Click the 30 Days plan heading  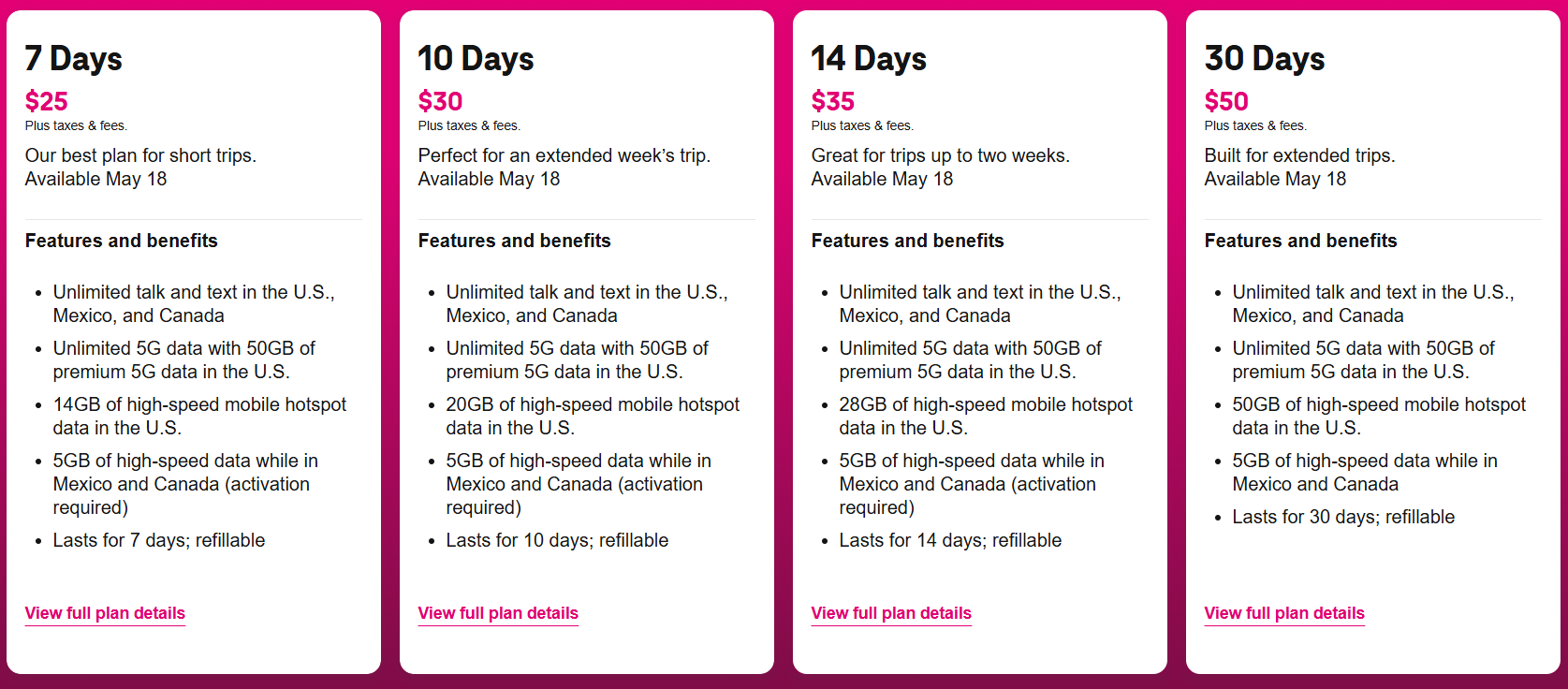(1265, 59)
